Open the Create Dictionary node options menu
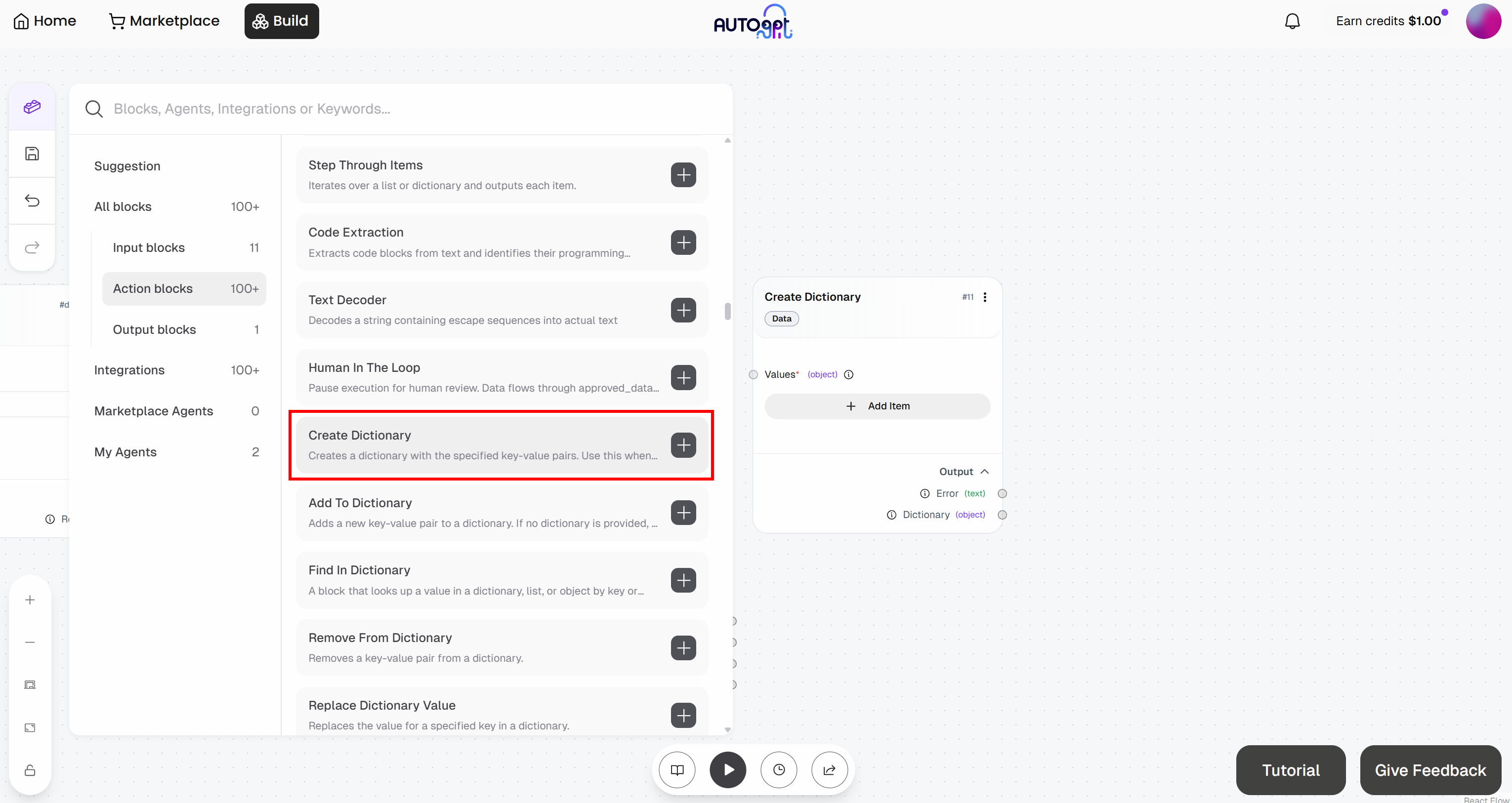The height and width of the screenshot is (803, 1512). [x=985, y=297]
